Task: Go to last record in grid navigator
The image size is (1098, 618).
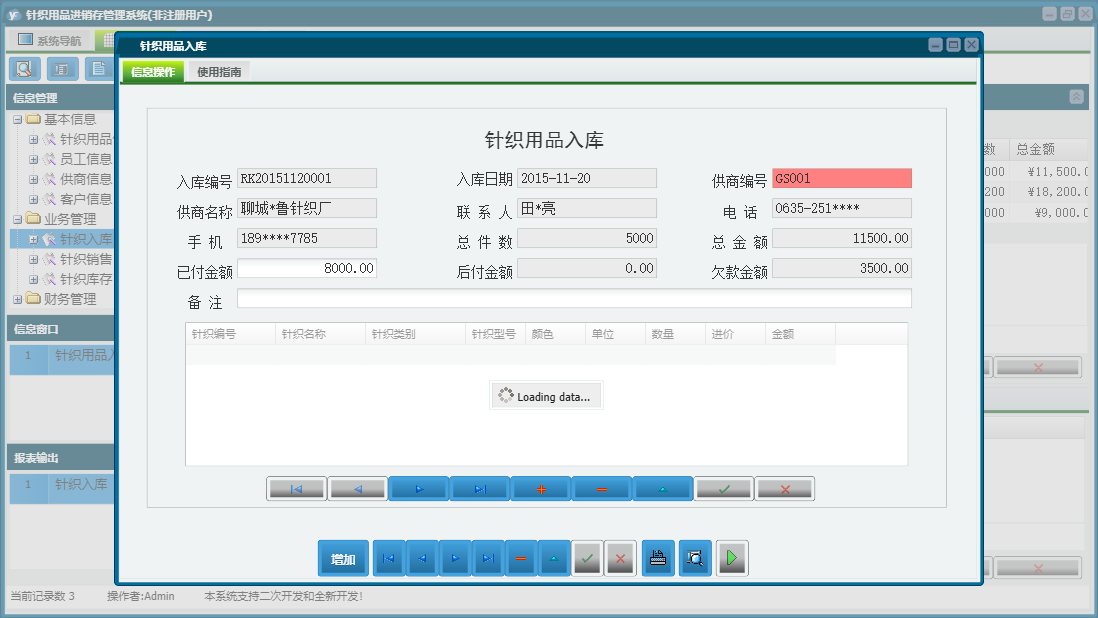Action: pos(480,489)
